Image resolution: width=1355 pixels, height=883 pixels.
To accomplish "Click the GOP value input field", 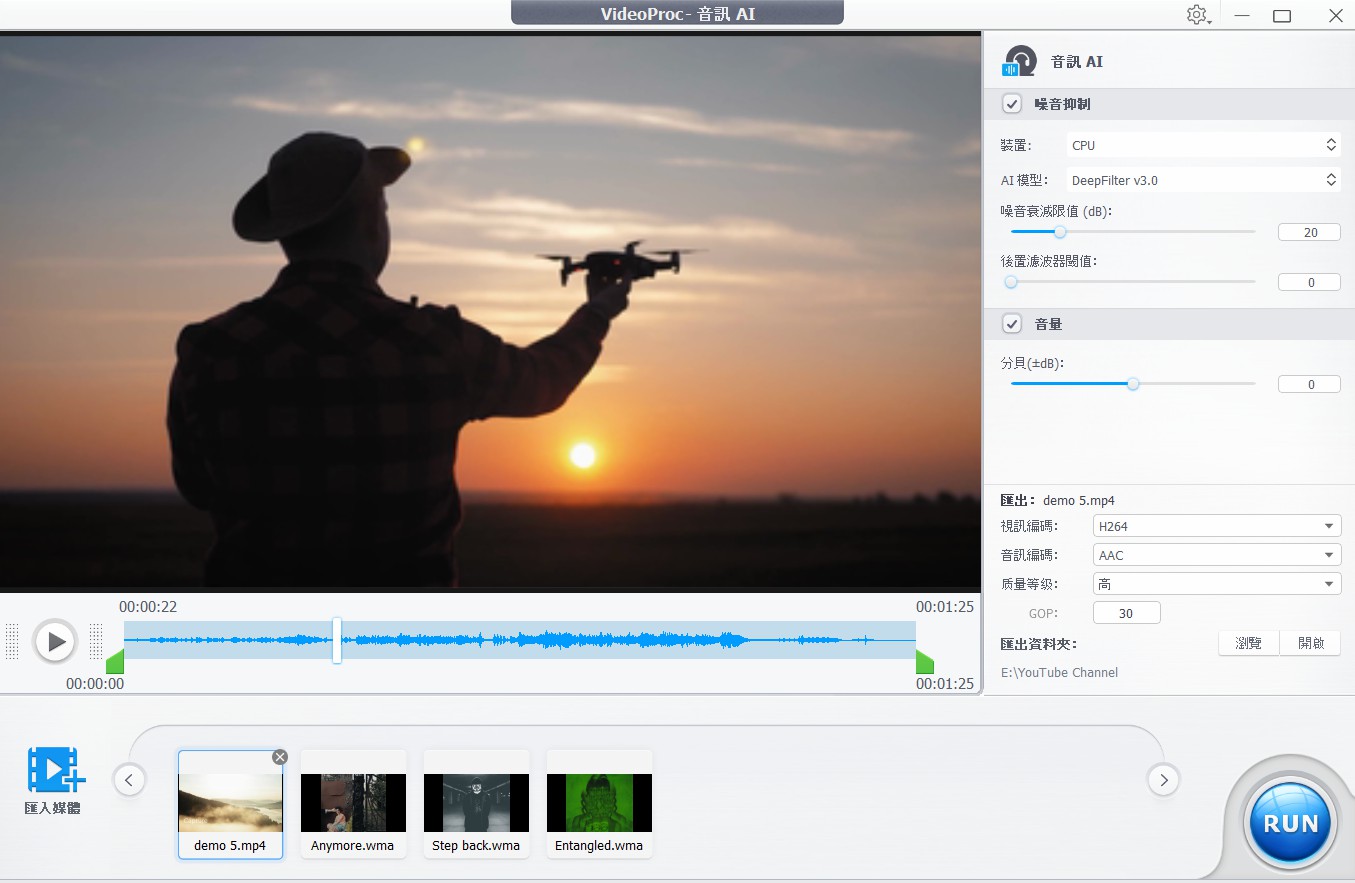I will point(1126,612).
